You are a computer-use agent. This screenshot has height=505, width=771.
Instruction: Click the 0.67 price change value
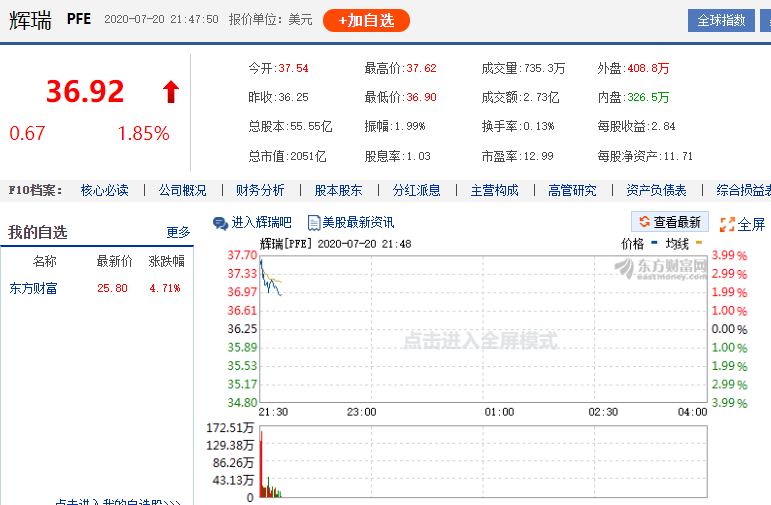coord(27,133)
